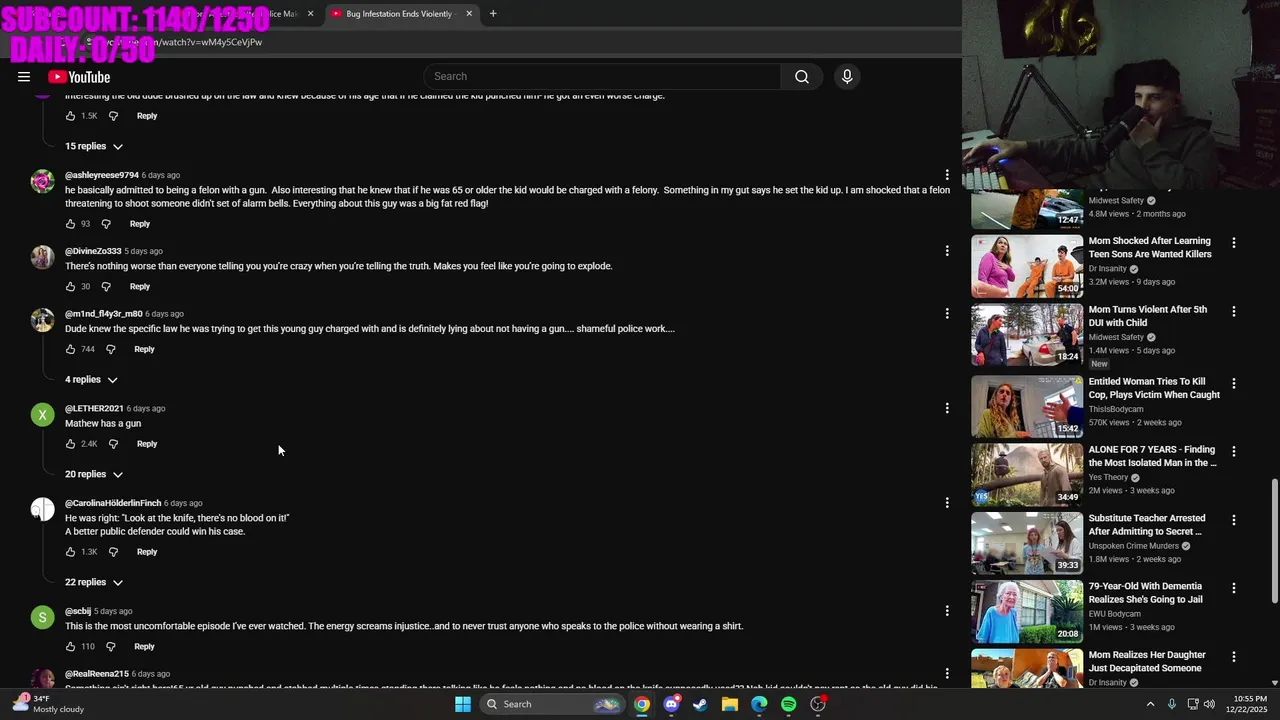
Task: Open more options for 'ALONE FOR 7 YEARS' video
Action: [x=1234, y=452]
